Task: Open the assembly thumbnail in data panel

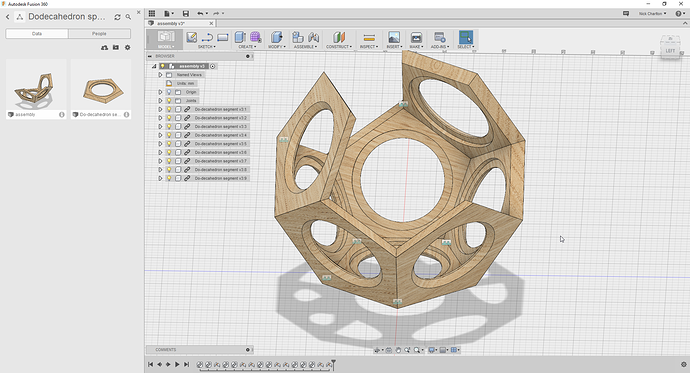Action: pyautogui.click(x=36, y=85)
